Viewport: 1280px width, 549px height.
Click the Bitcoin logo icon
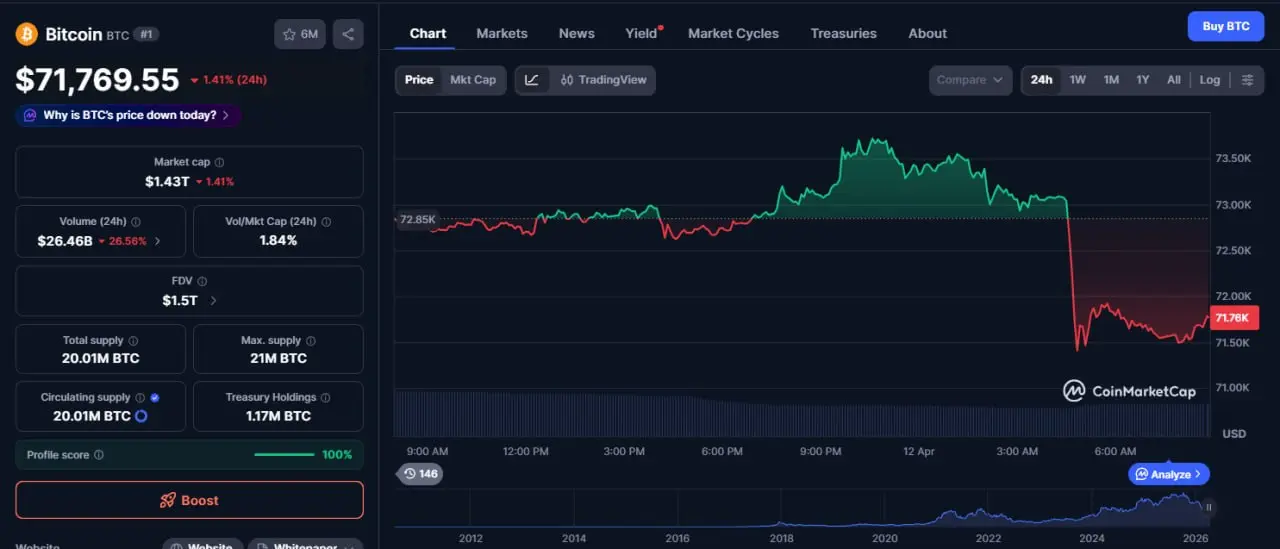[26, 34]
